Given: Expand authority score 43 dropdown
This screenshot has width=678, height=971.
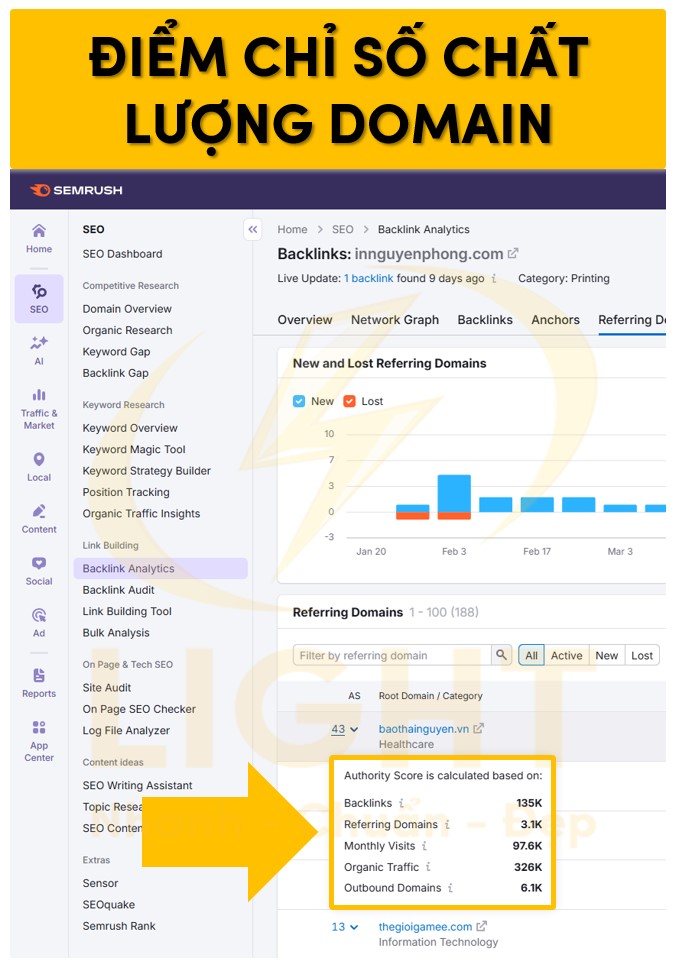Looking at the screenshot, I should pos(345,729).
